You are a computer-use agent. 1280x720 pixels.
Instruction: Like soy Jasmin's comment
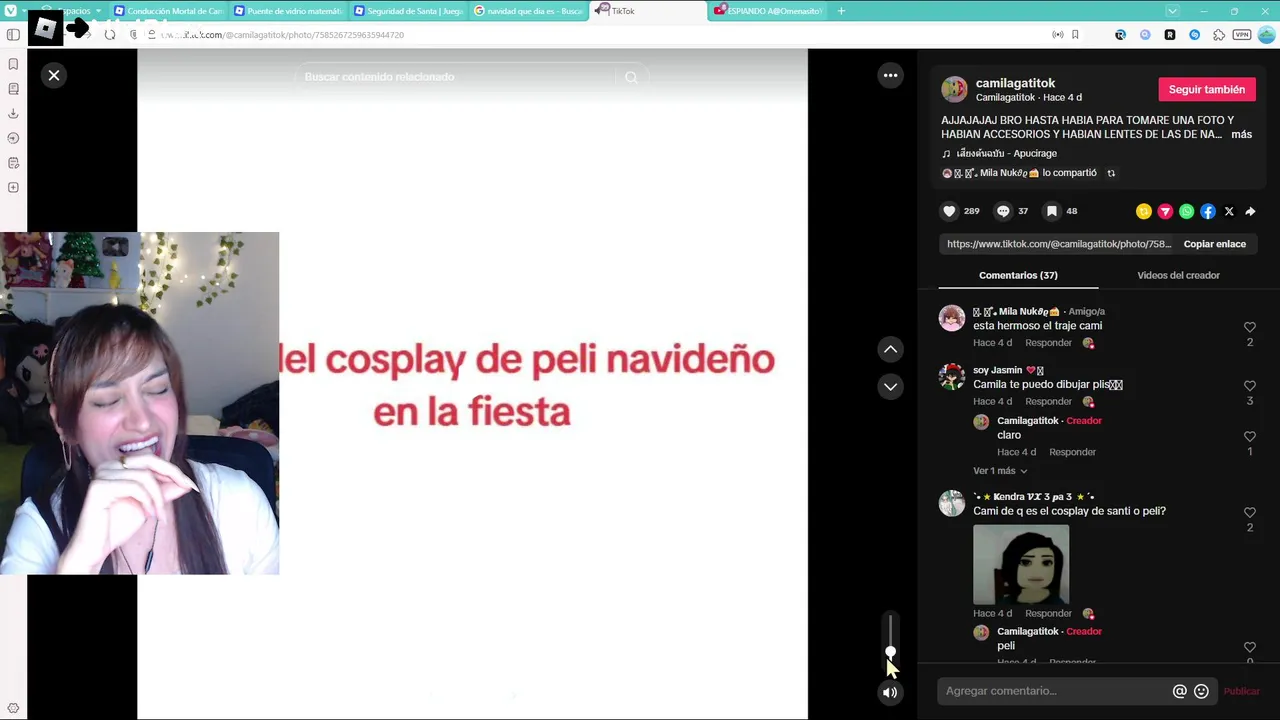pyautogui.click(x=1249, y=386)
